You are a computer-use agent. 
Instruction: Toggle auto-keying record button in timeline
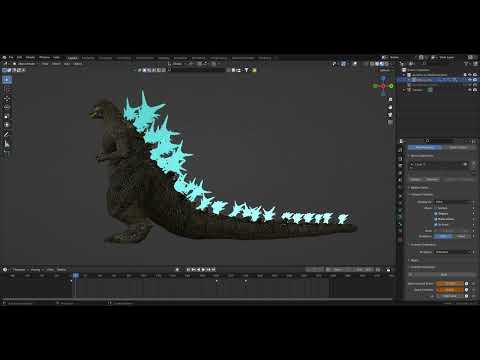click(x=177, y=269)
